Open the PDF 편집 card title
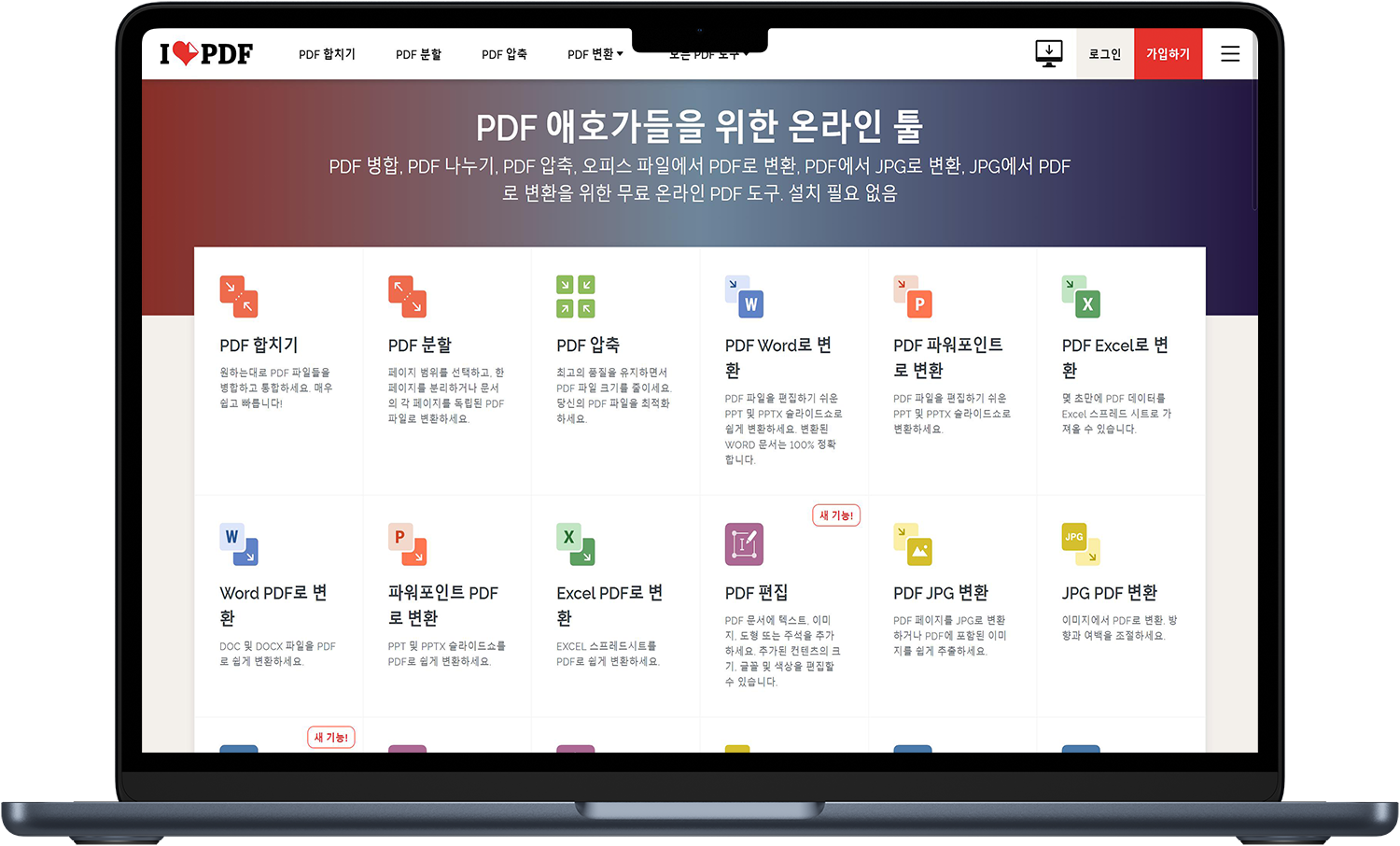Image resolution: width=1400 pixels, height=846 pixels. (756, 593)
